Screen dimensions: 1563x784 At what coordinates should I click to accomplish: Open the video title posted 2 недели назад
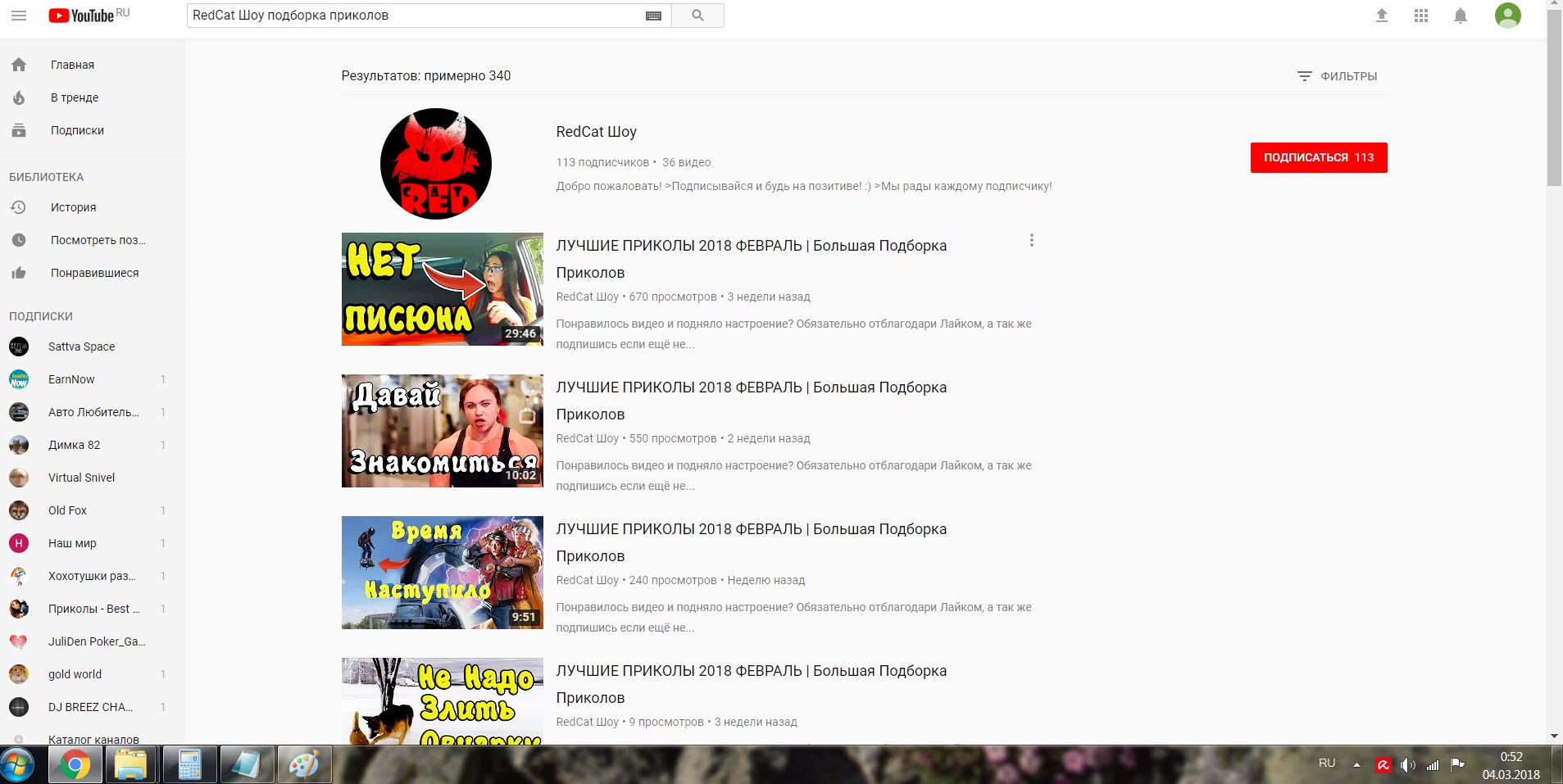click(751, 401)
